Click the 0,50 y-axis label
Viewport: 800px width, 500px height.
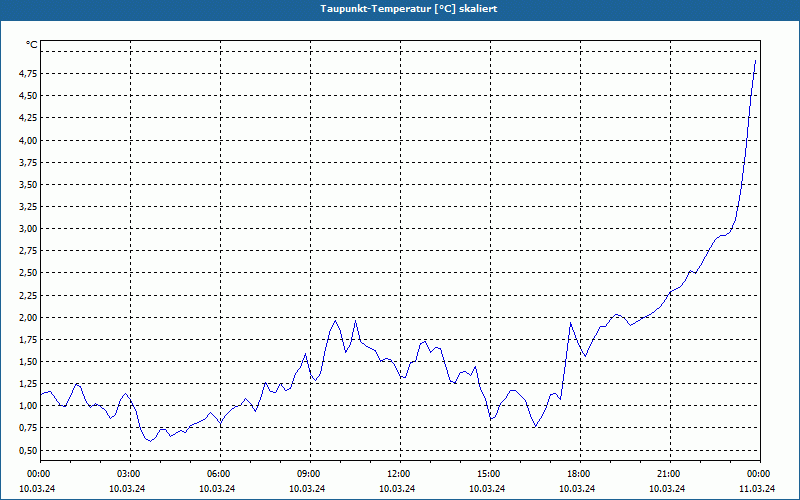[x=28, y=451]
